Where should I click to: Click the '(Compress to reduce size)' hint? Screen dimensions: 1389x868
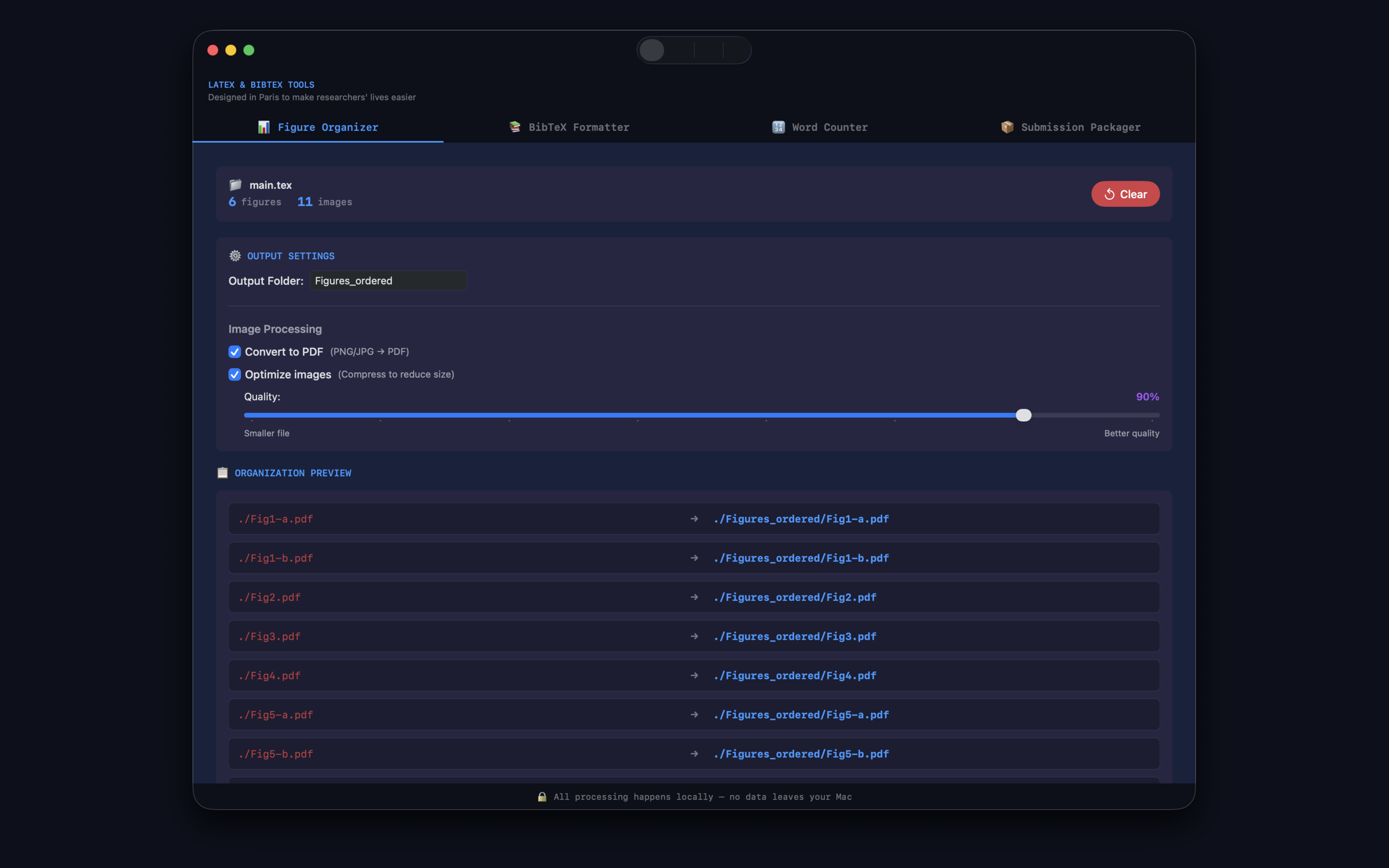(x=396, y=374)
